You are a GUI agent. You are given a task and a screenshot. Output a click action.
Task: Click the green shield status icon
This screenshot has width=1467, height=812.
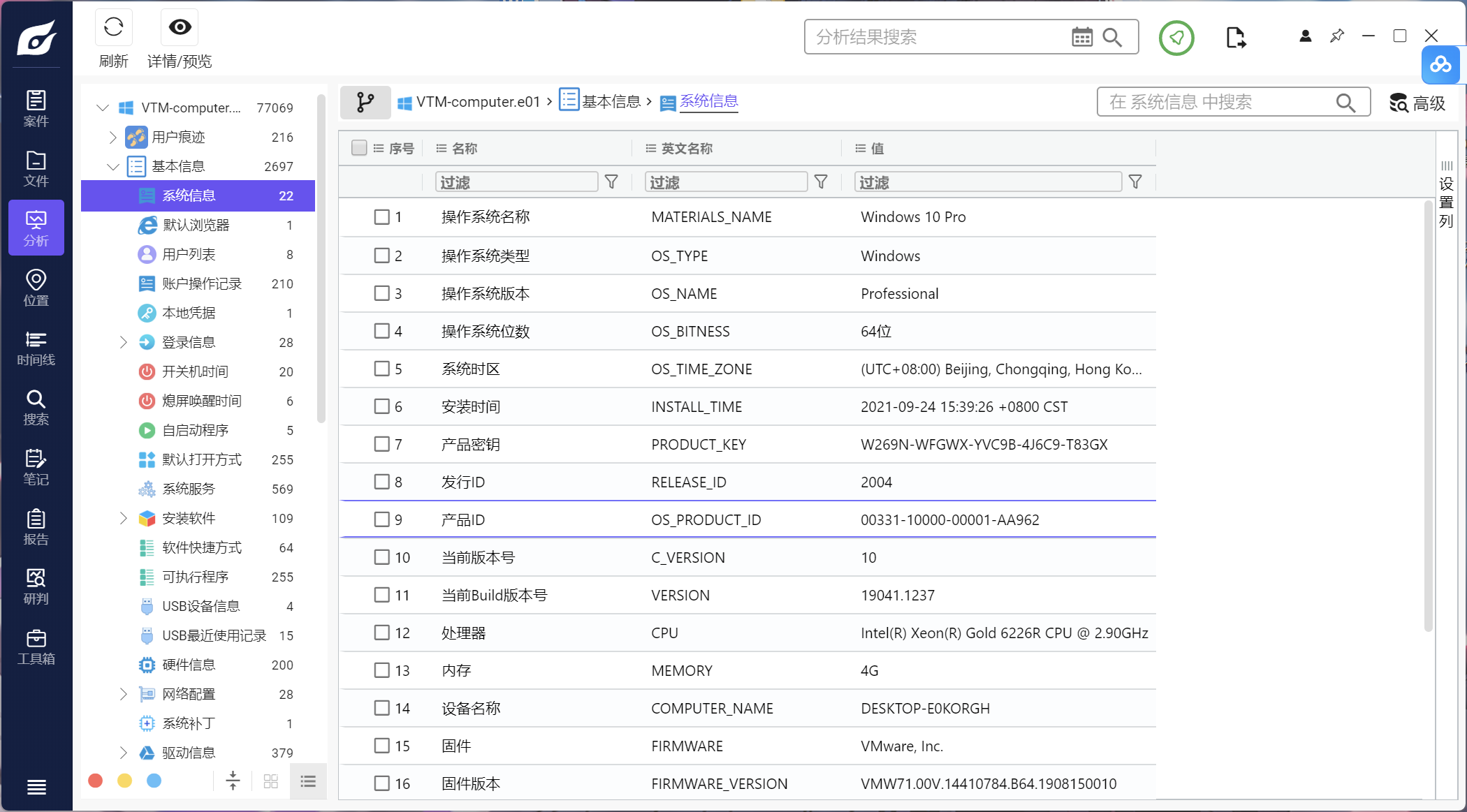pyautogui.click(x=1176, y=38)
